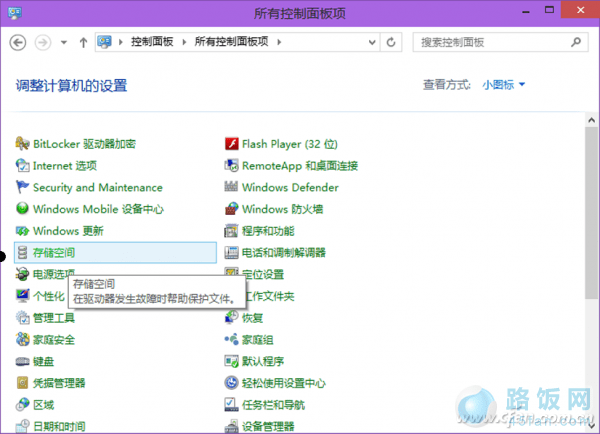The image size is (600, 434).
Task: Click the 家庭组 homegroup icon
Action: pyautogui.click(x=232, y=339)
